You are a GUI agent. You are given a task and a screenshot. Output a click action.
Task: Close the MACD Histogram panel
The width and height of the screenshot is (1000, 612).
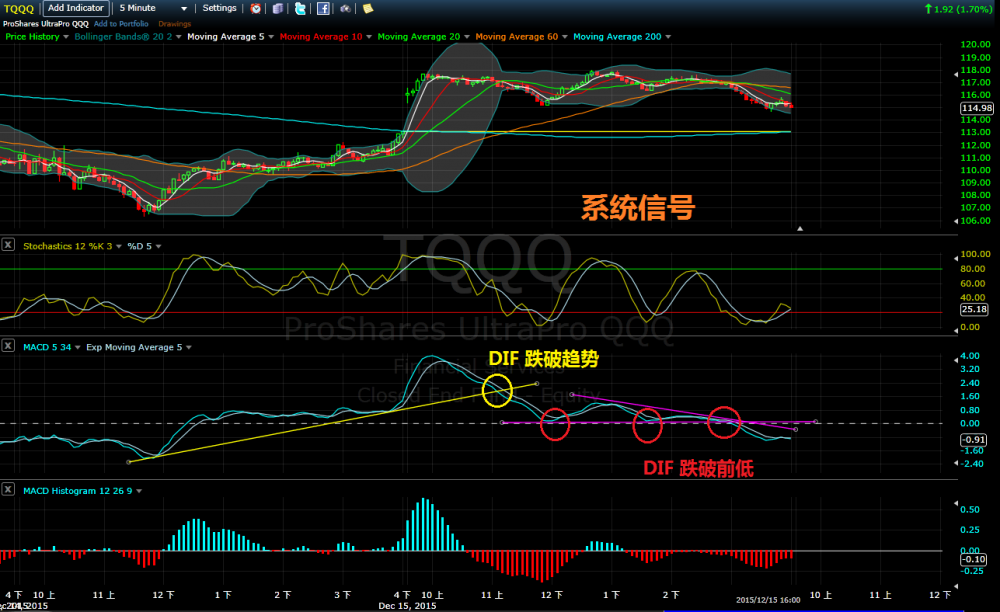click(8, 490)
